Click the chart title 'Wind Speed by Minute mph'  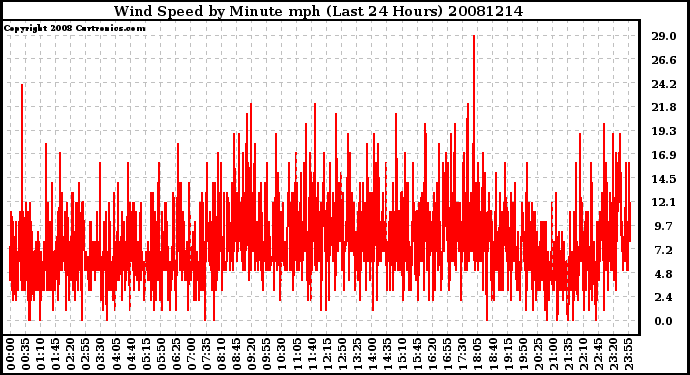217,11
